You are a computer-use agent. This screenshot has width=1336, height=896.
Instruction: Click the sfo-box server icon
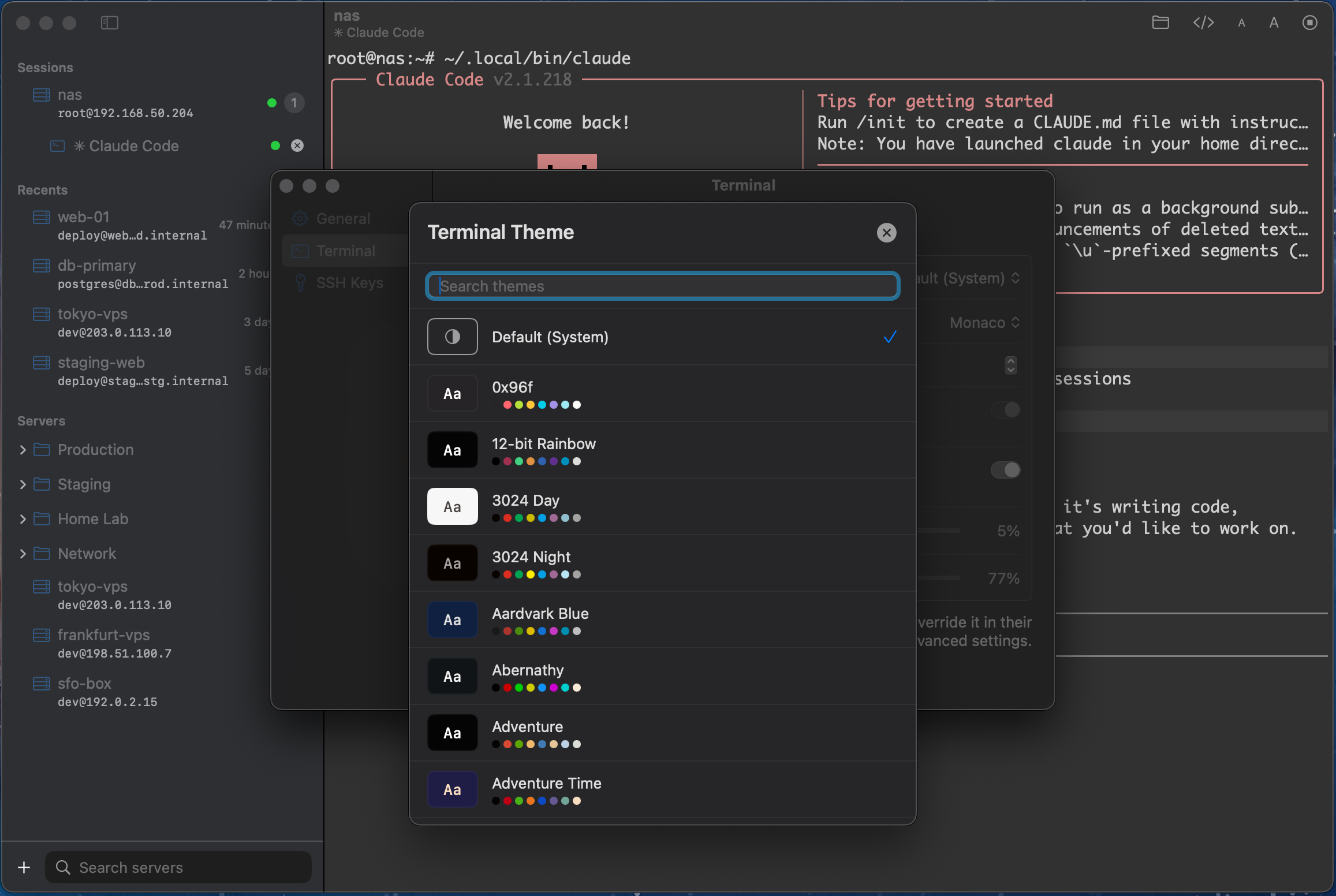(x=42, y=684)
